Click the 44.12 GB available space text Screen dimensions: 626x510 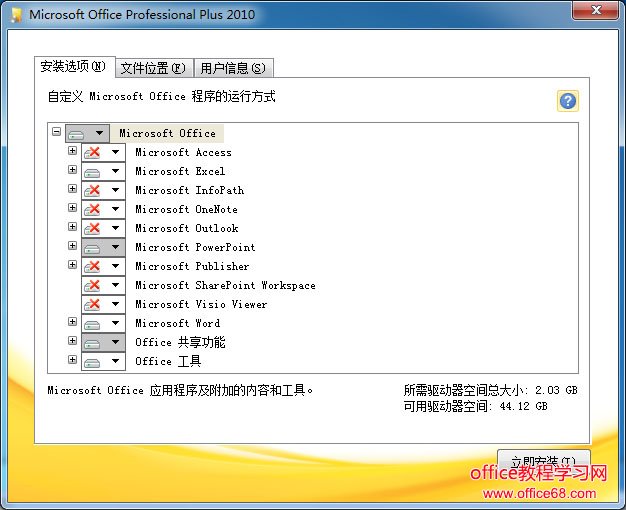523,407
